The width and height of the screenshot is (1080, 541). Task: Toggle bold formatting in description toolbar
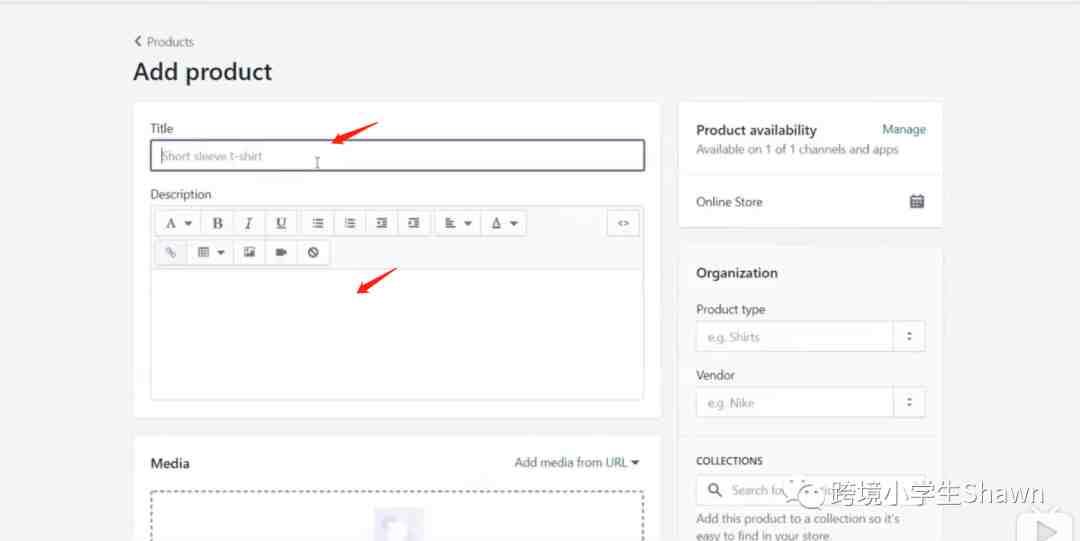218,223
